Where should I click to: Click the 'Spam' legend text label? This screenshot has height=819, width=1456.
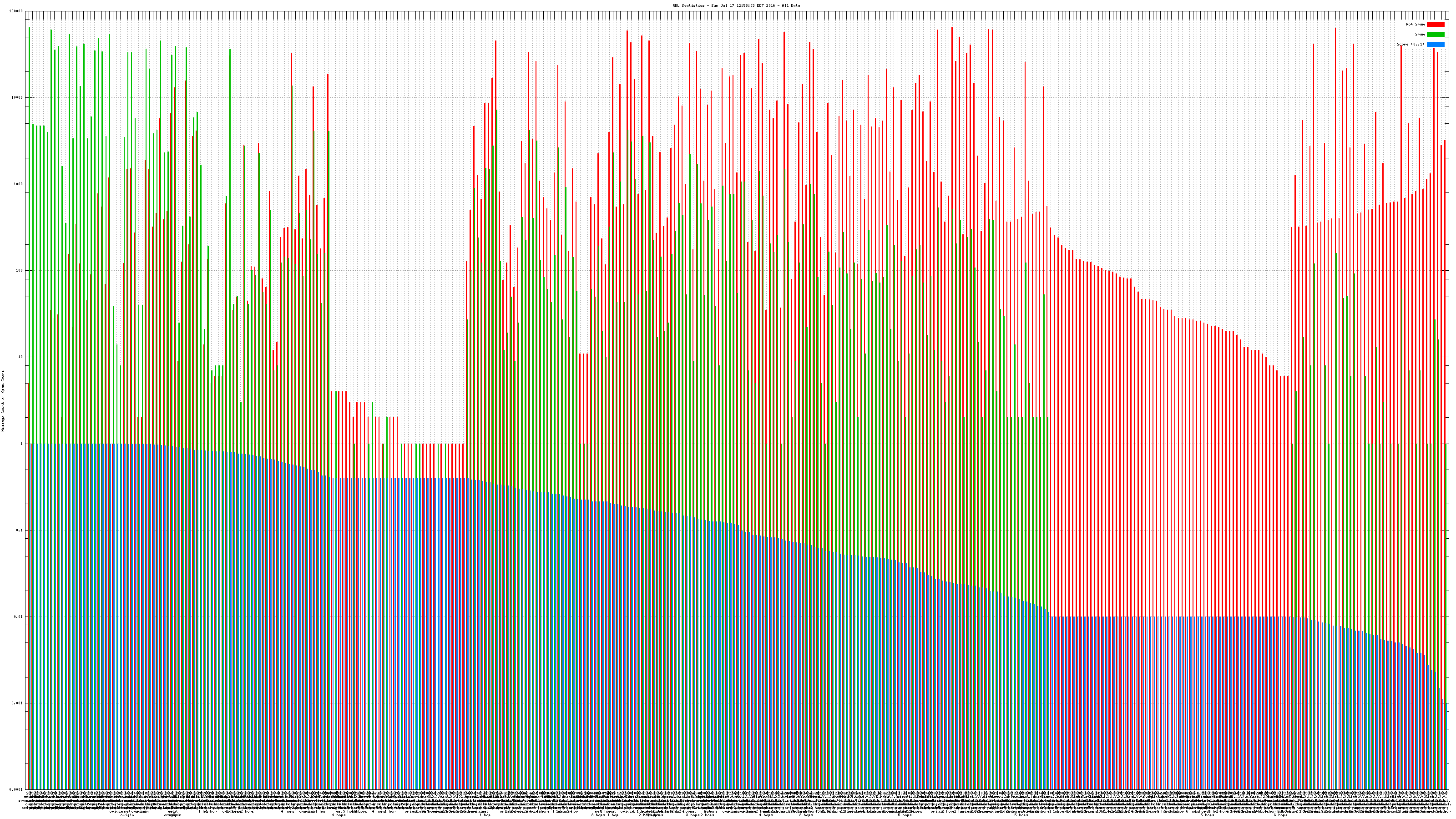1420,35
